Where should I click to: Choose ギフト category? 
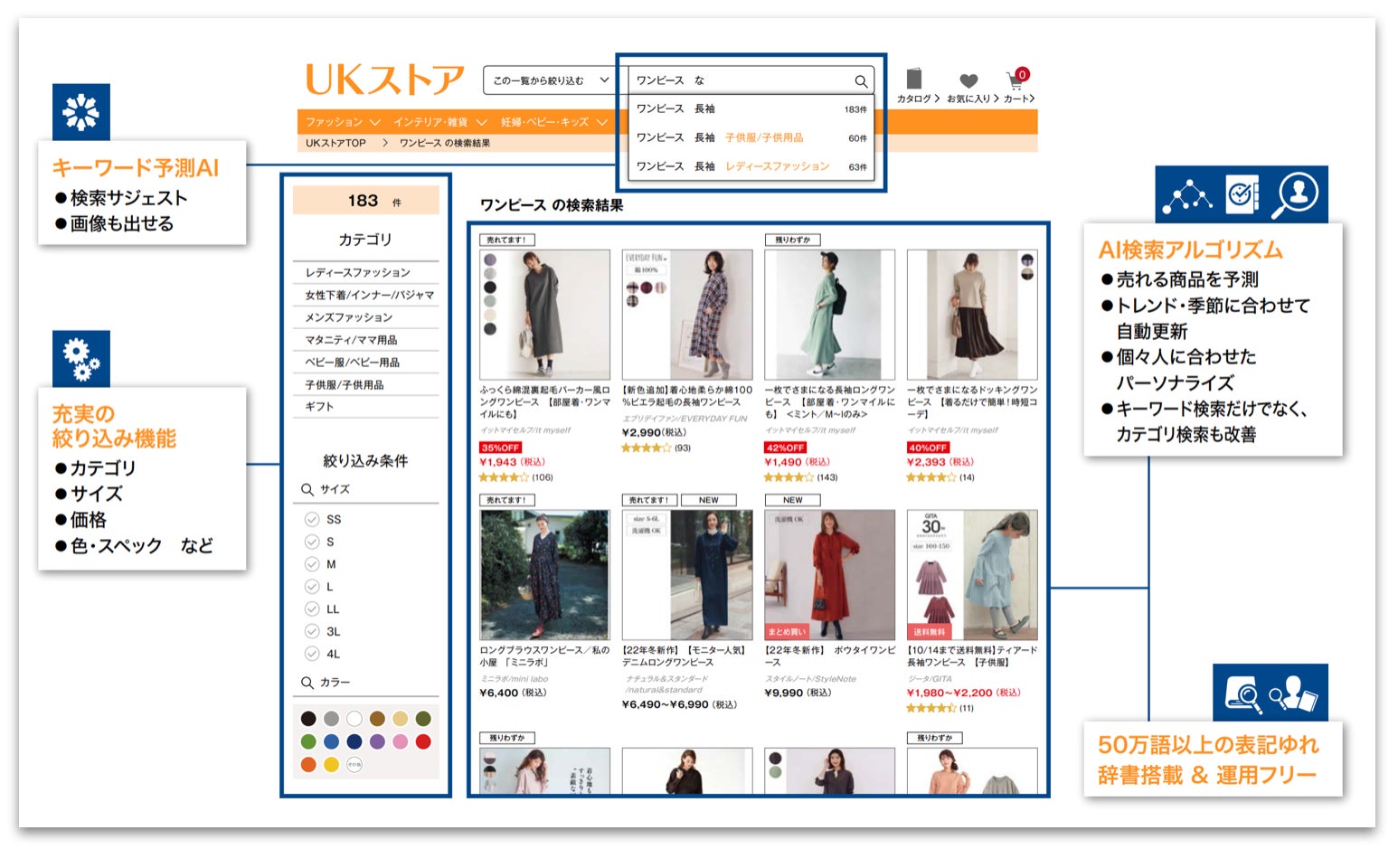pos(366,407)
